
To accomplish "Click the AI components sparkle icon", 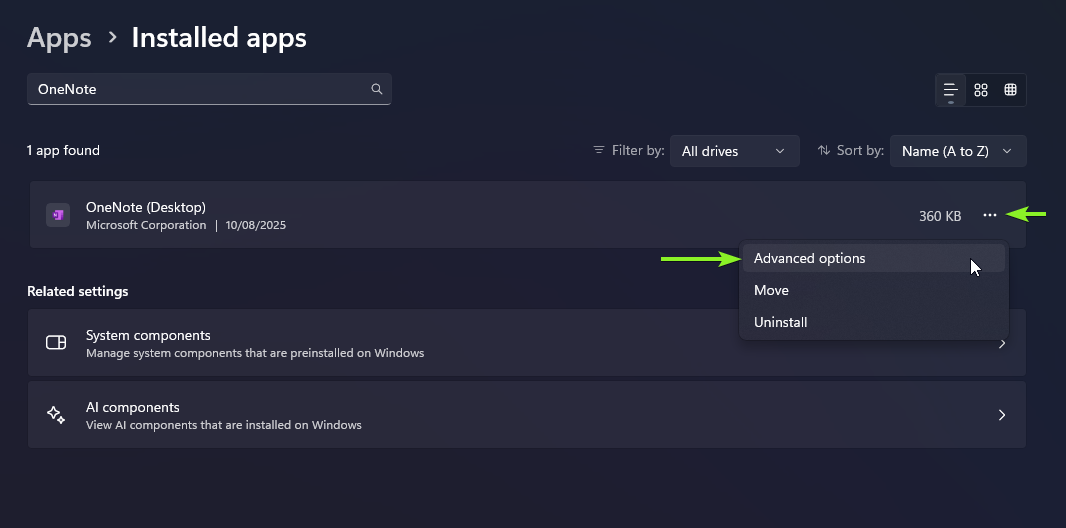I will [x=56, y=415].
